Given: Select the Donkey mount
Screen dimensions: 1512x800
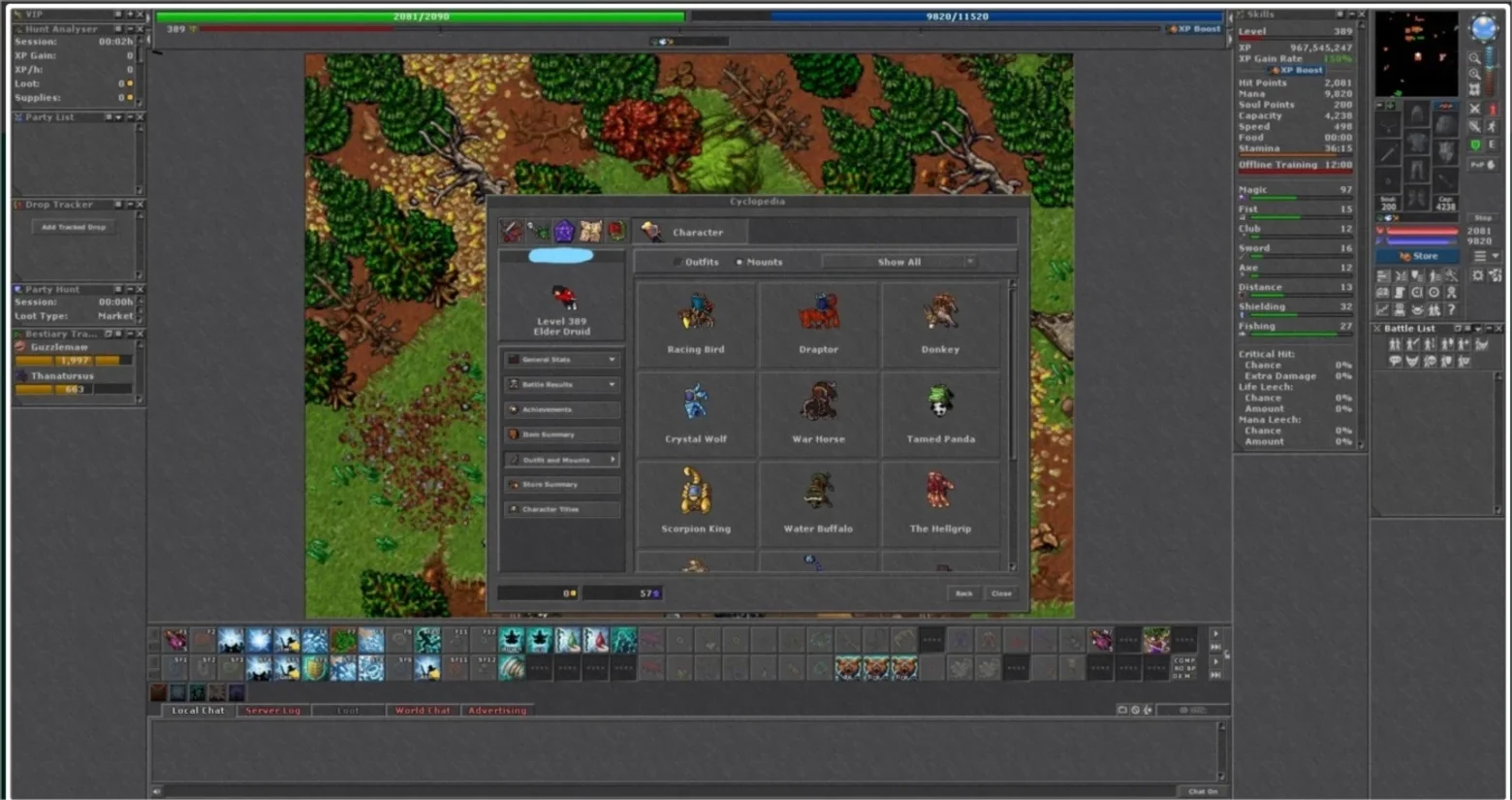Looking at the screenshot, I should tap(940, 325).
